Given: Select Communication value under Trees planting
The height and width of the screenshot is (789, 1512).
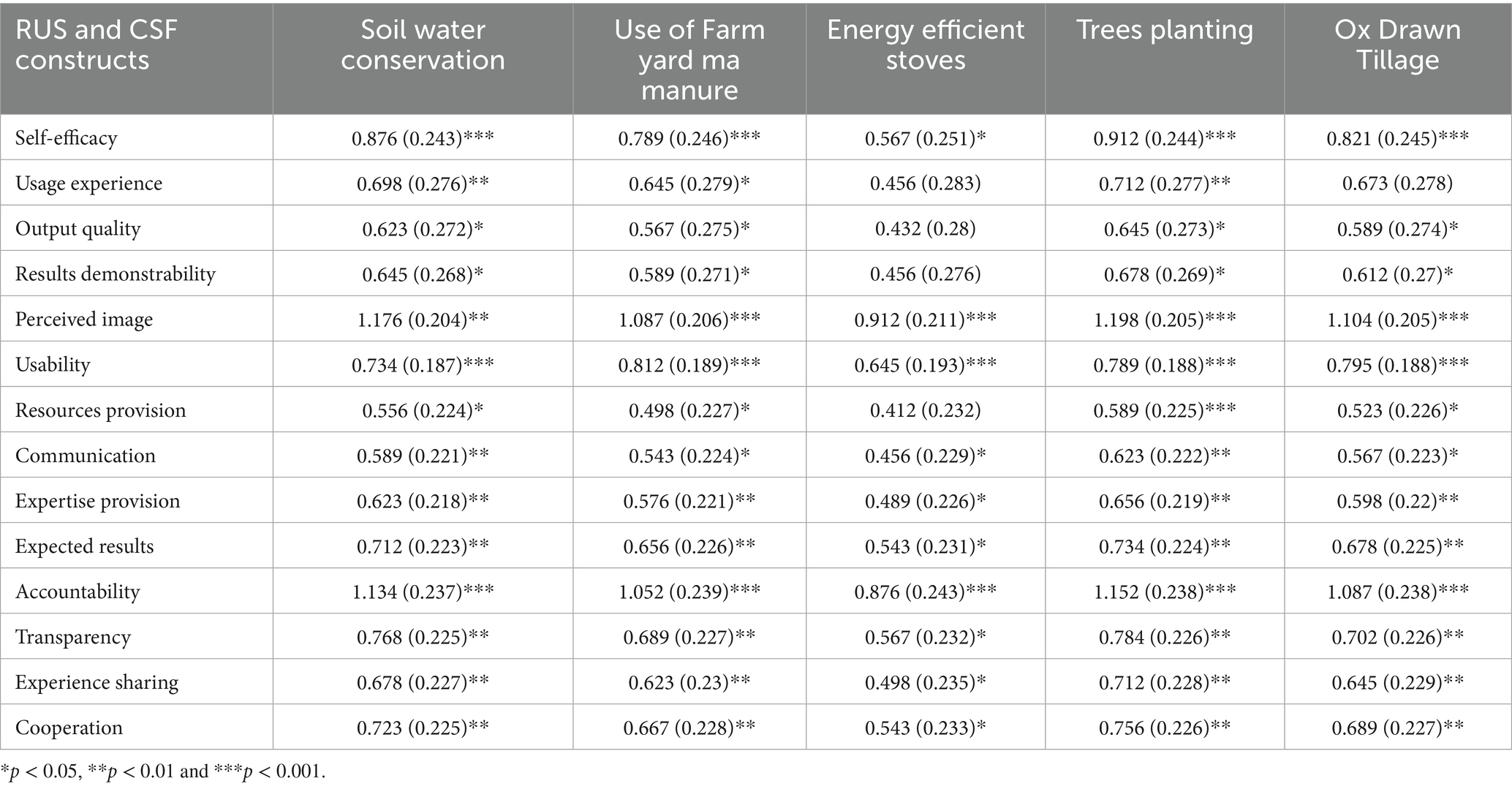Looking at the screenshot, I should click(x=1164, y=456).
